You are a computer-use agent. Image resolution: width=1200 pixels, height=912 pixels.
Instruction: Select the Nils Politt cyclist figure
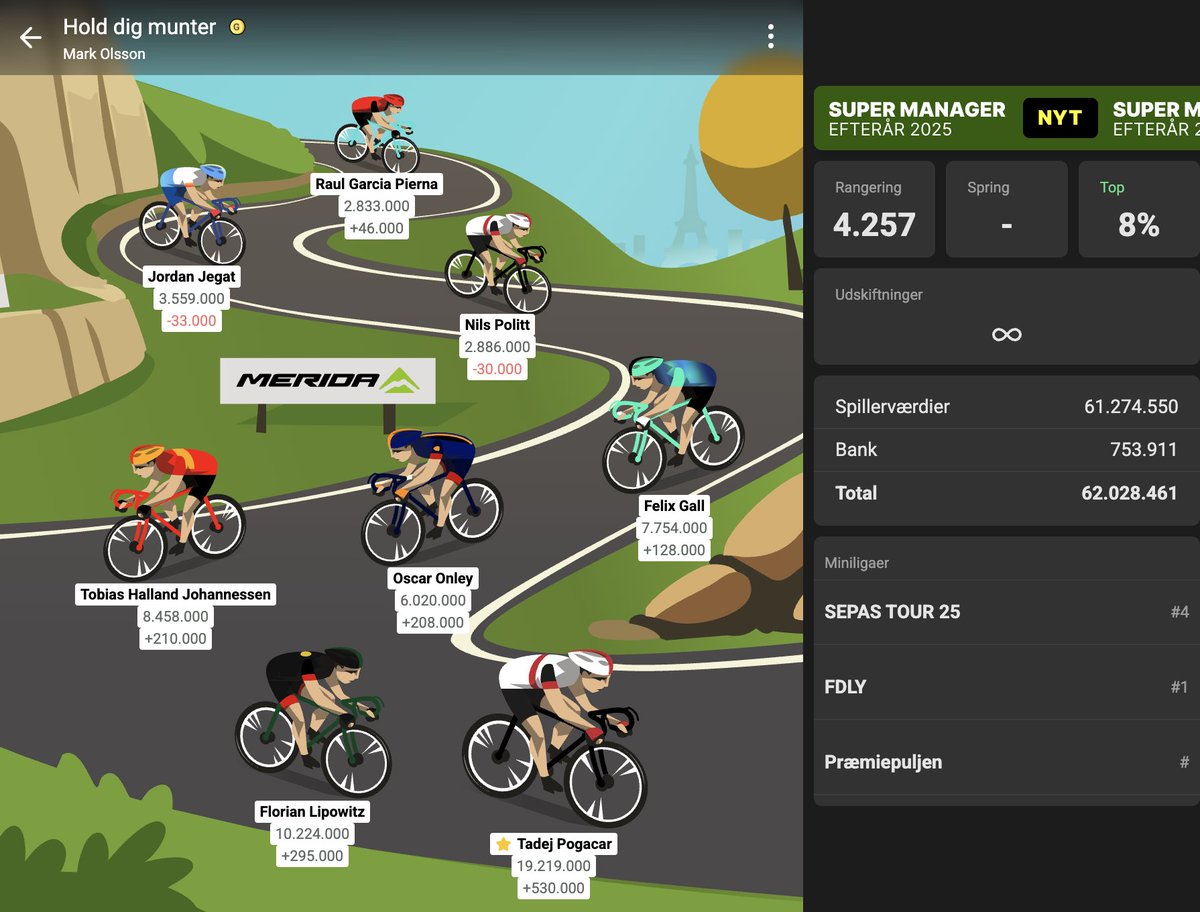click(x=498, y=262)
